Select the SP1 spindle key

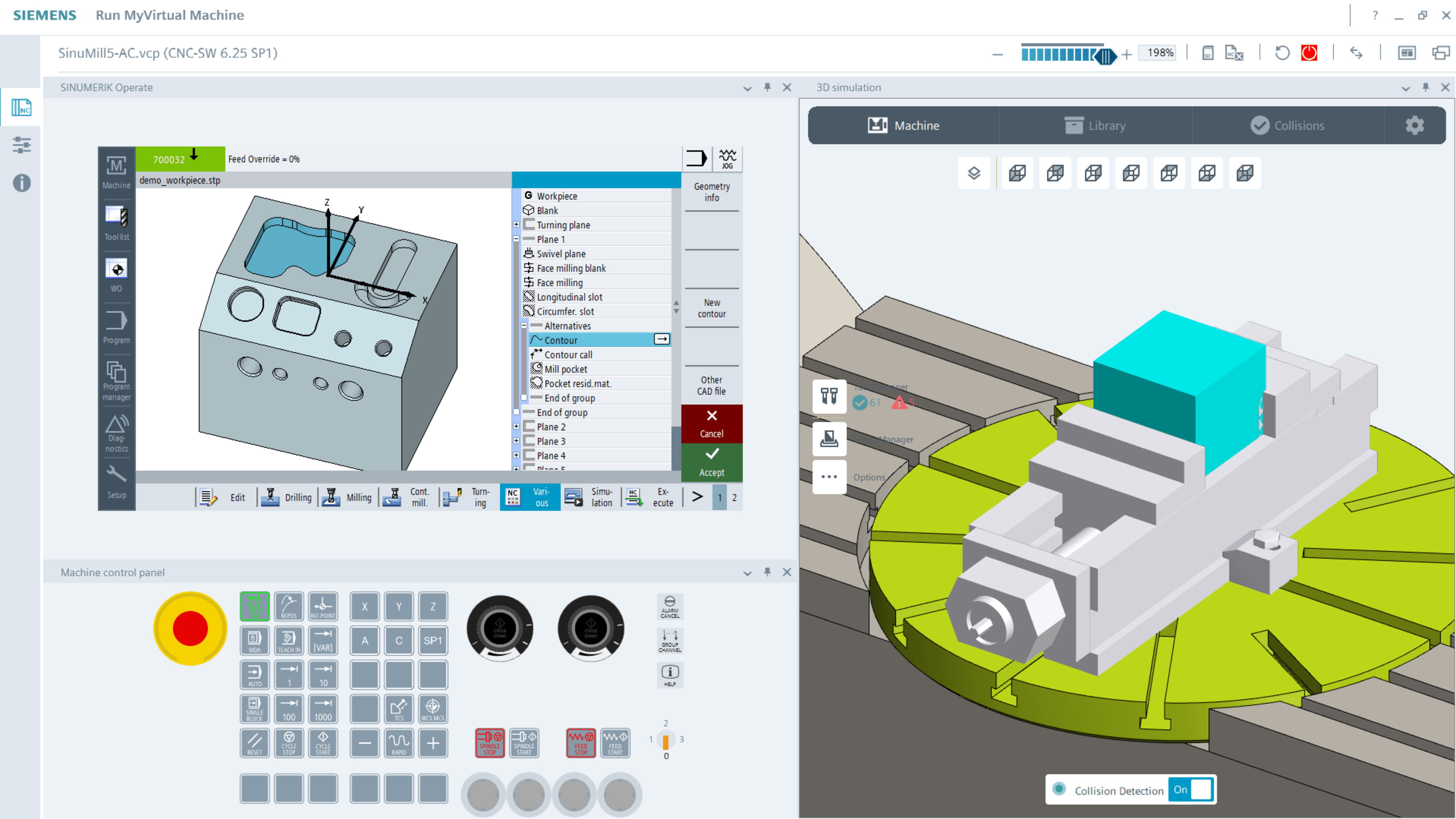[433, 640]
